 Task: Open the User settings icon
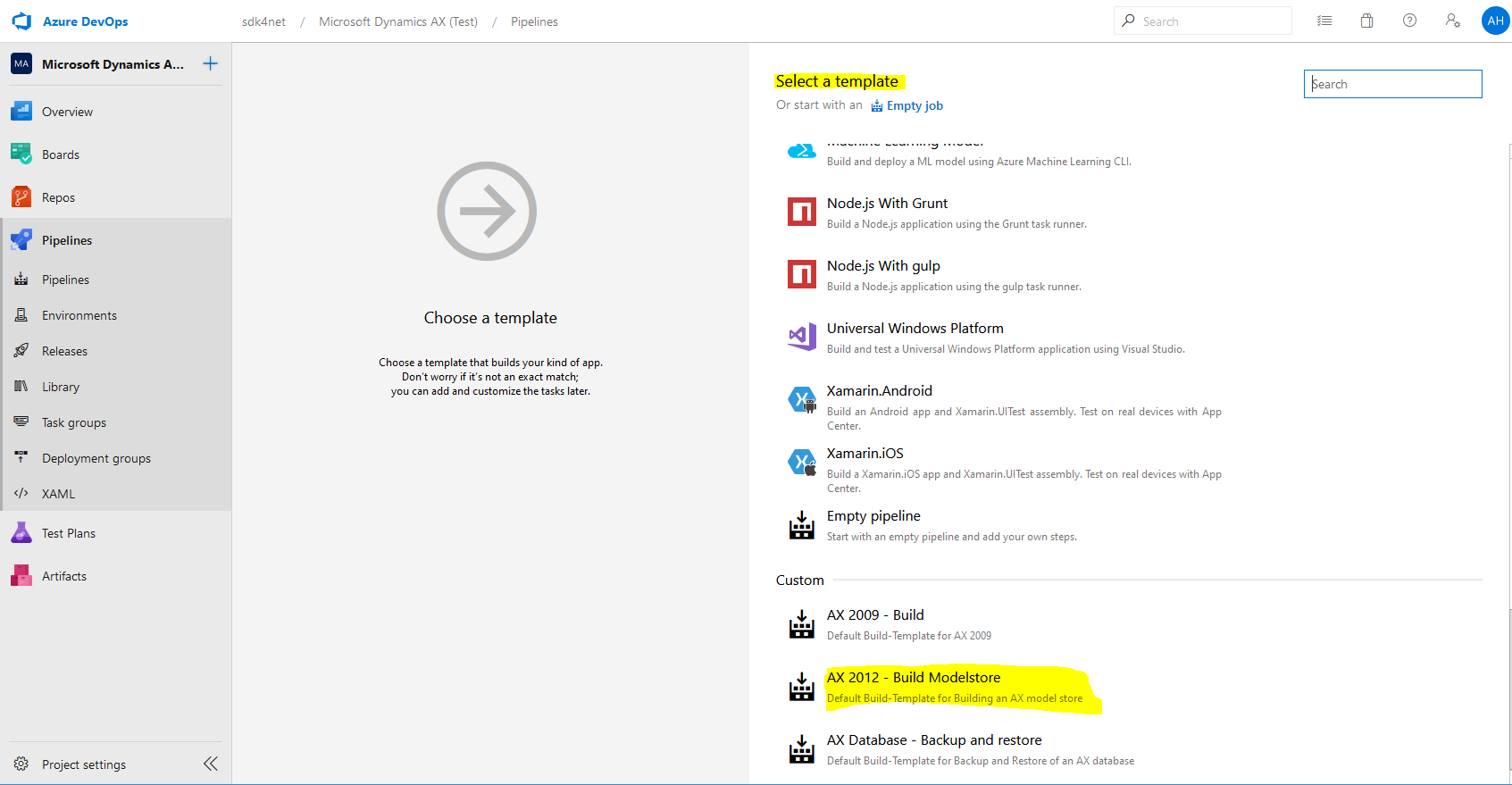click(x=1453, y=21)
